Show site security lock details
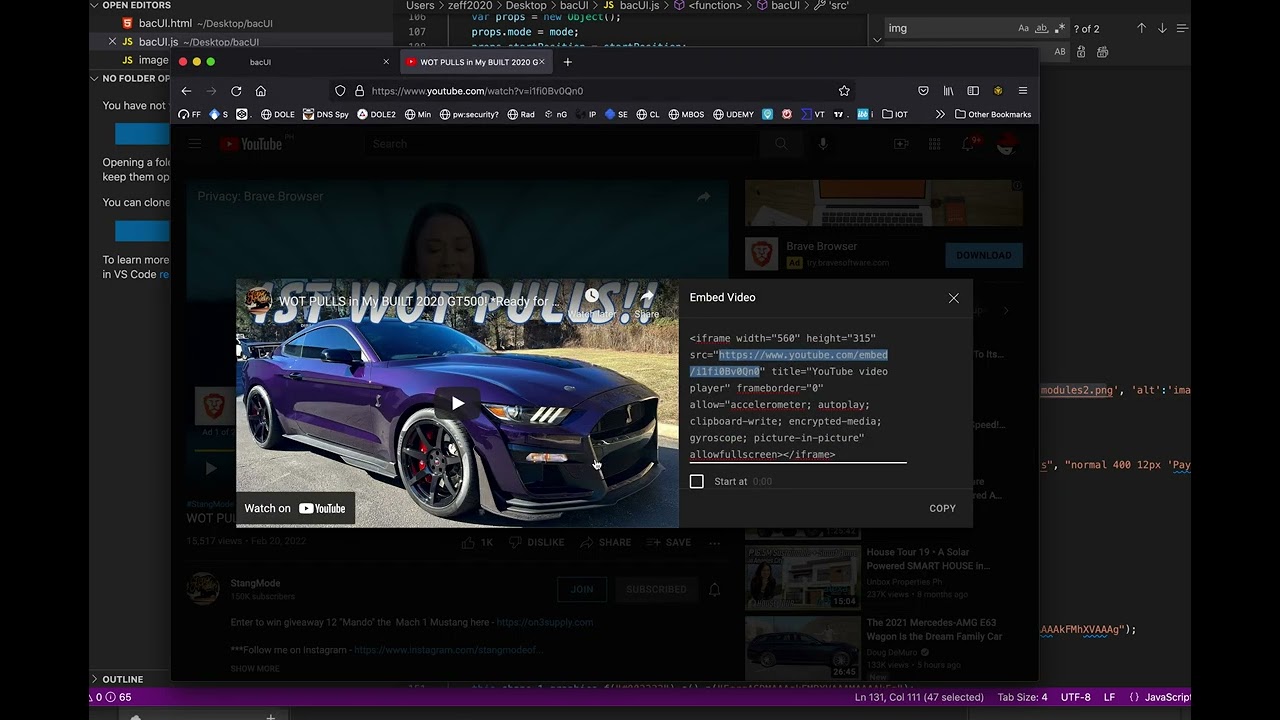Image resolution: width=1280 pixels, height=720 pixels. click(x=359, y=91)
